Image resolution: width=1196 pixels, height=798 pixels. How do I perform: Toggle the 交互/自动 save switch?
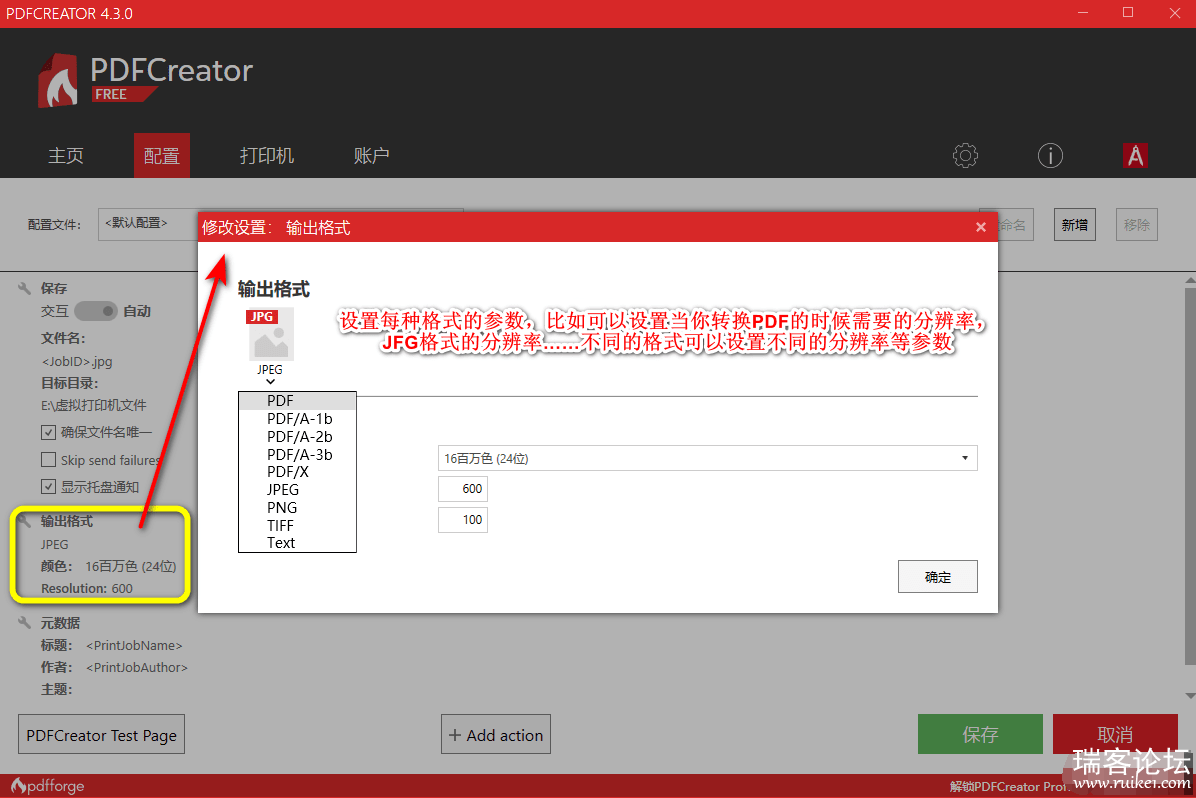[95, 311]
